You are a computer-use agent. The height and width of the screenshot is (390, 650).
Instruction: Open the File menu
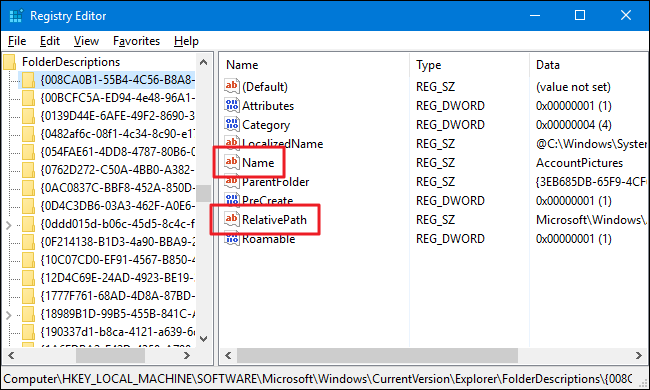pos(17,41)
